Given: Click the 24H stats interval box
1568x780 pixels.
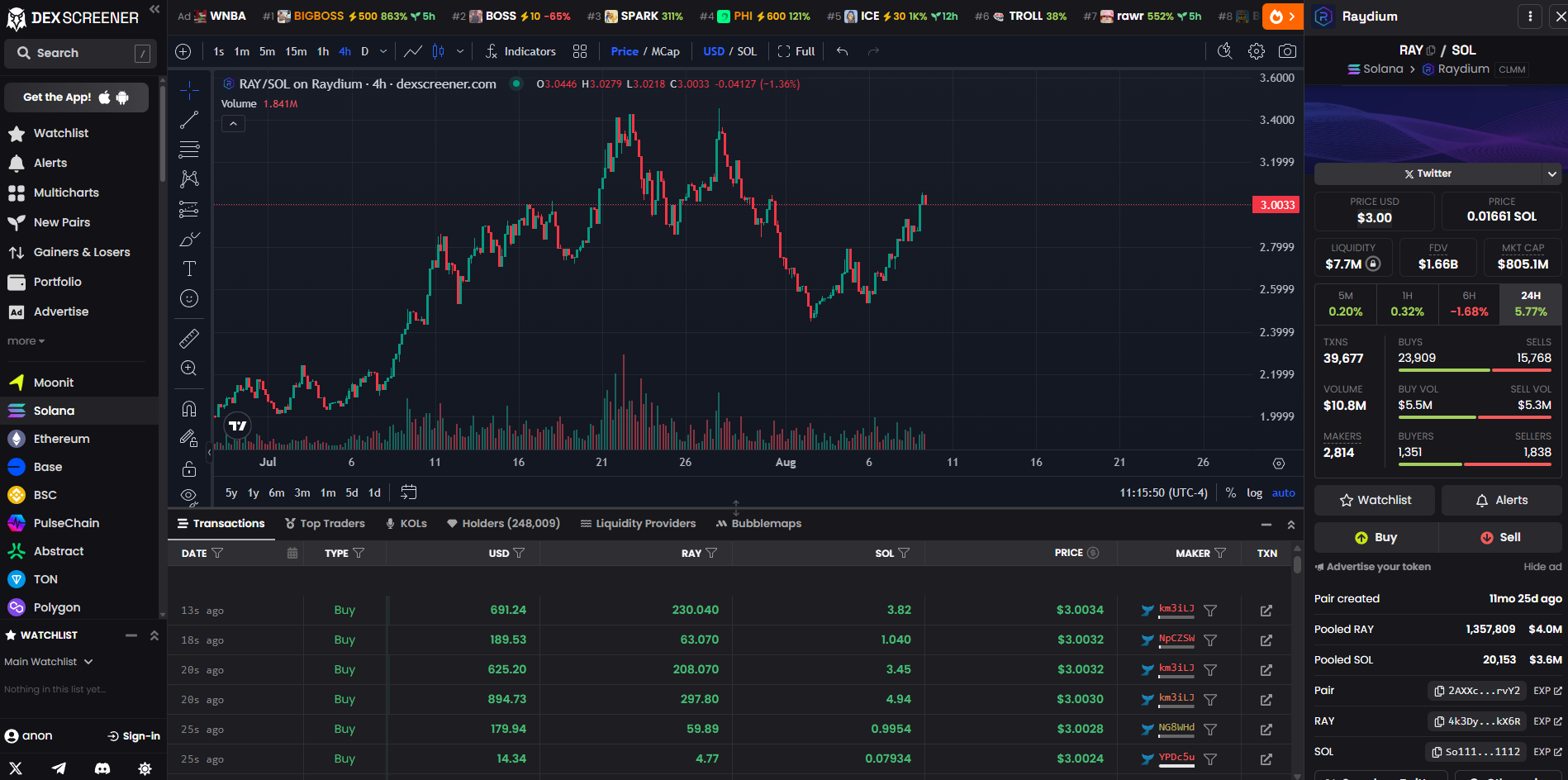Looking at the screenshot, I should [x=1529, y=303].
